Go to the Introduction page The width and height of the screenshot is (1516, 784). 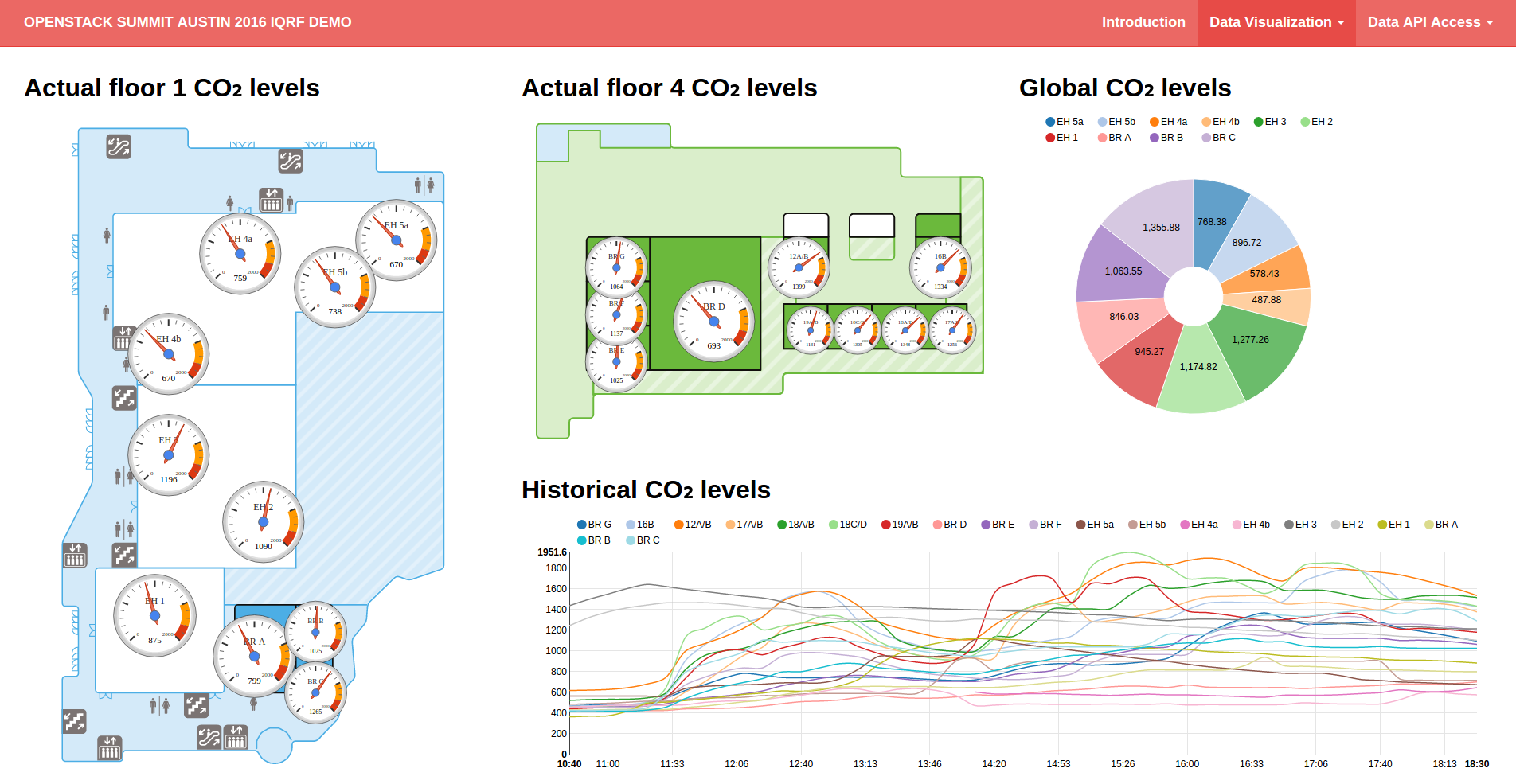(x=1143, y=22)
